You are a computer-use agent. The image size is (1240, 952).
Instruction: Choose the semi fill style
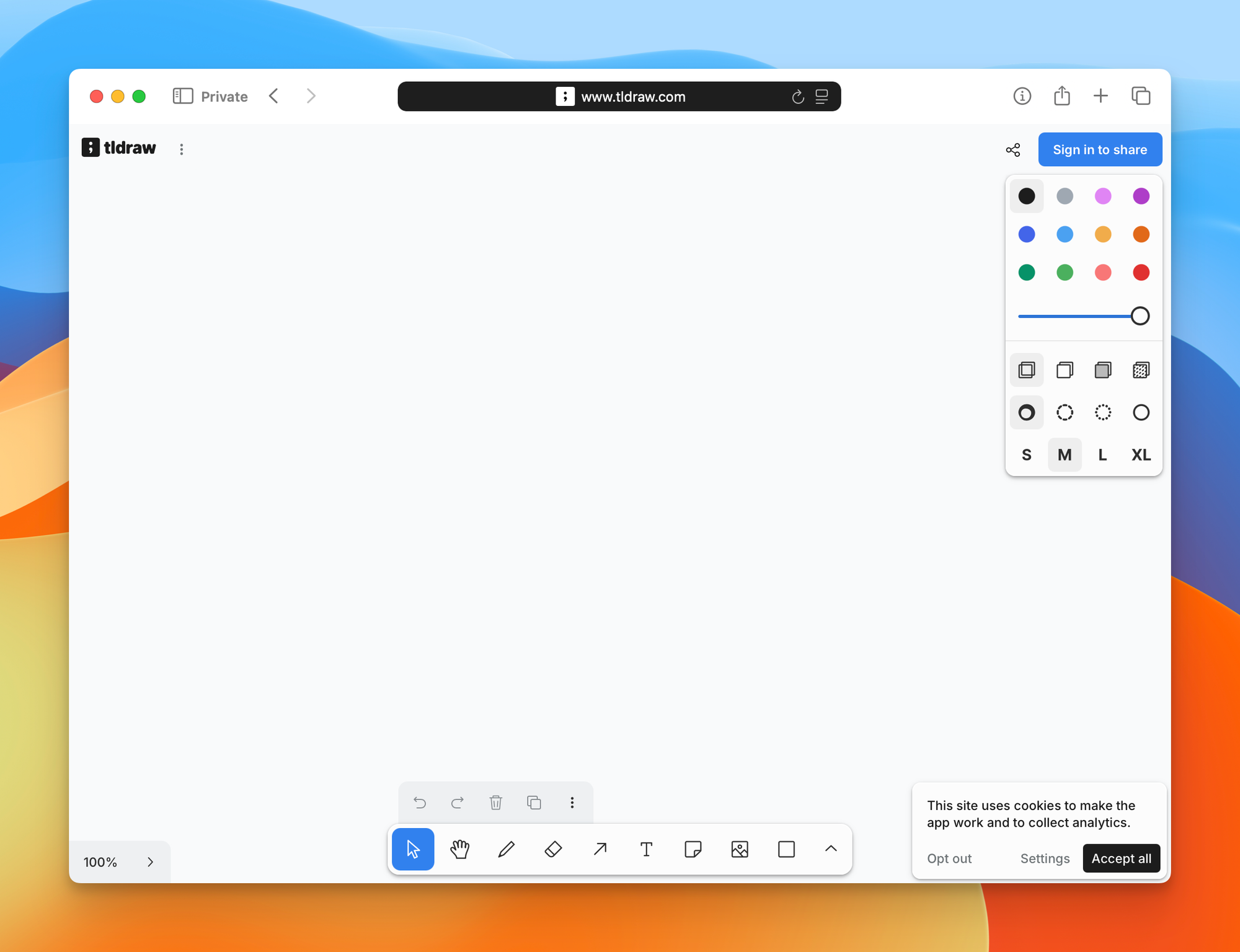1065,370
